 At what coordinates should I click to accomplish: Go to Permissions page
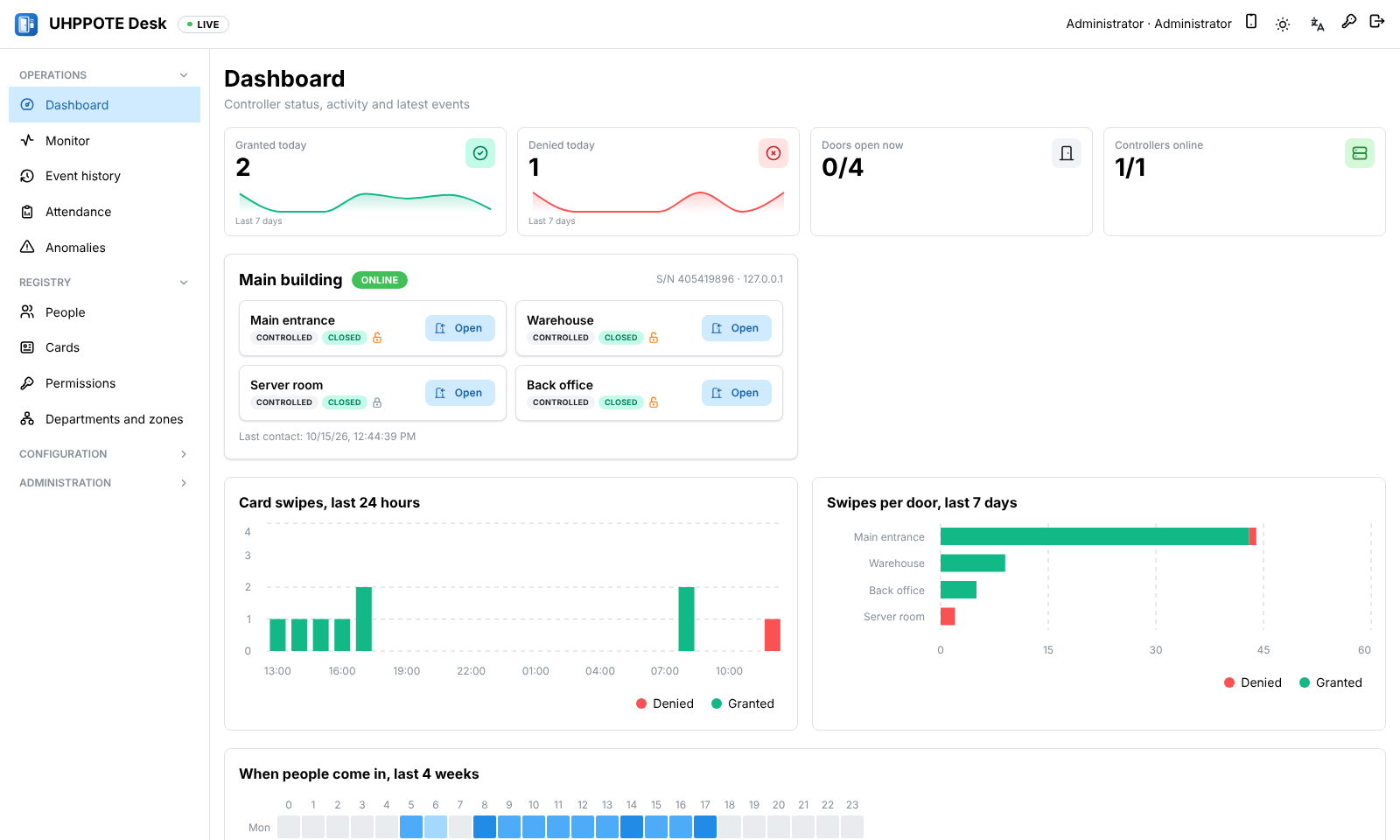click(x=104, y=383)
